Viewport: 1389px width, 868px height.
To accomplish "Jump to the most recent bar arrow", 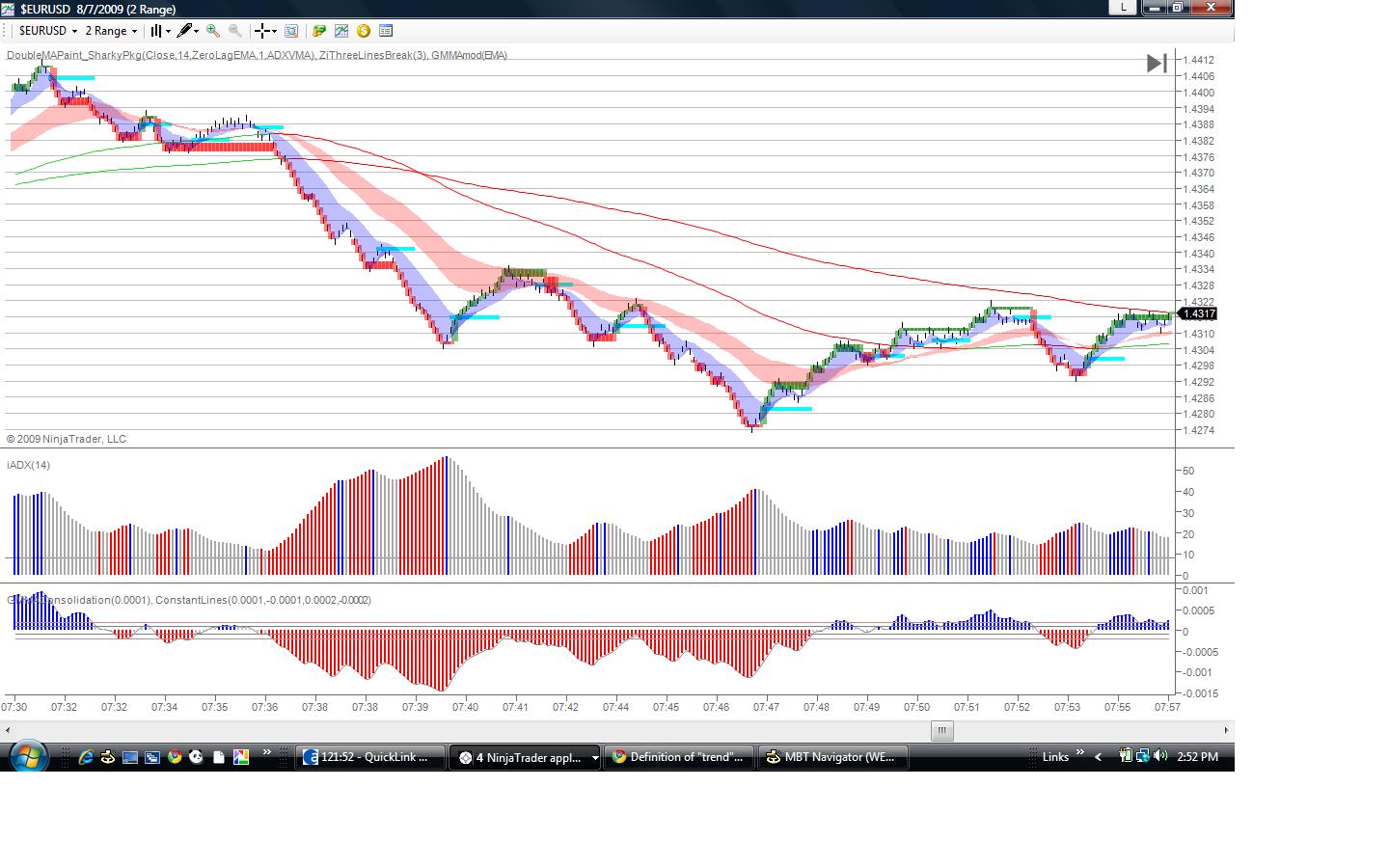I will 1157,64.
